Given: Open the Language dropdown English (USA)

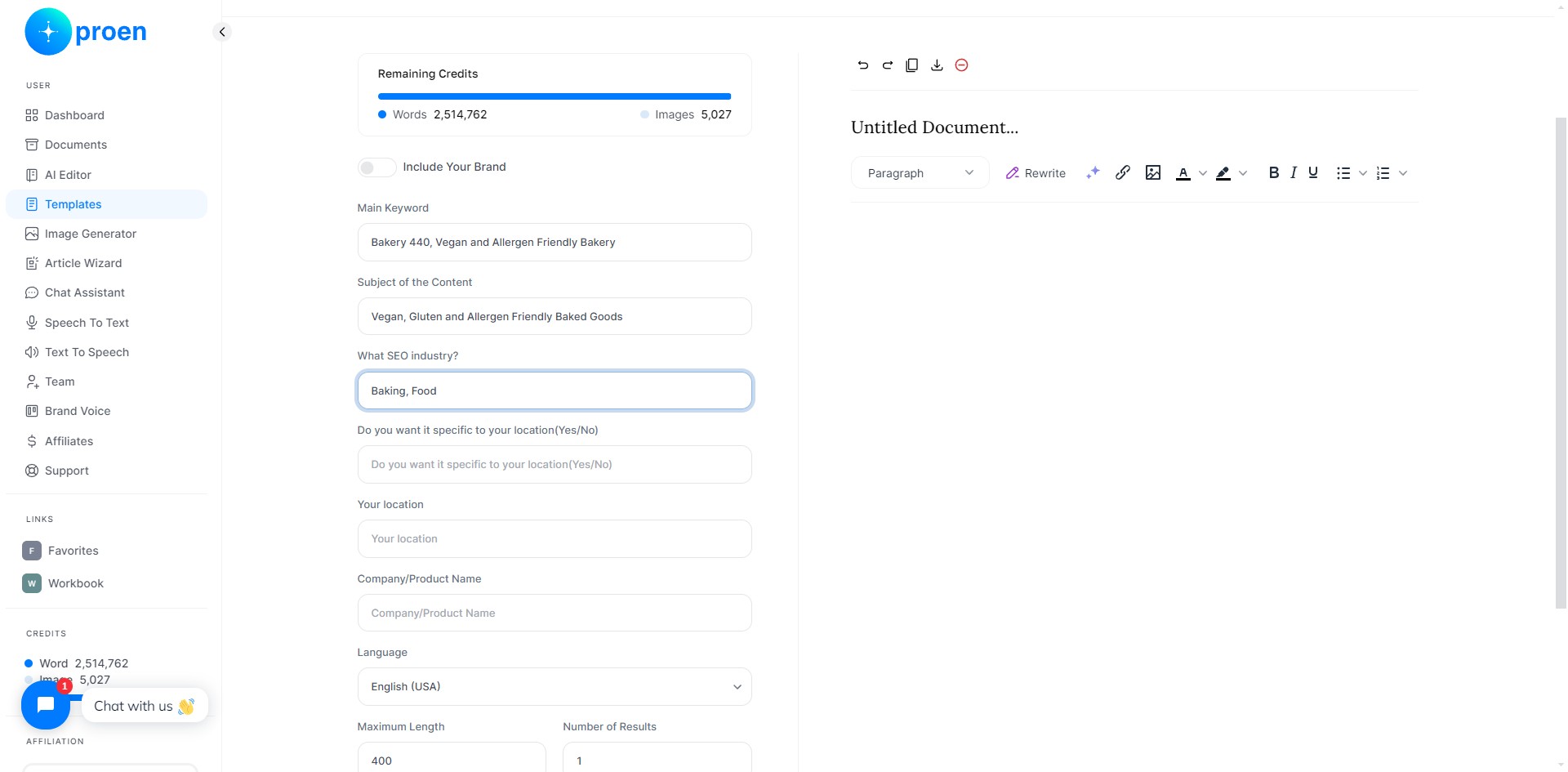Looking at the screenshot, I should tap(555, 687).
